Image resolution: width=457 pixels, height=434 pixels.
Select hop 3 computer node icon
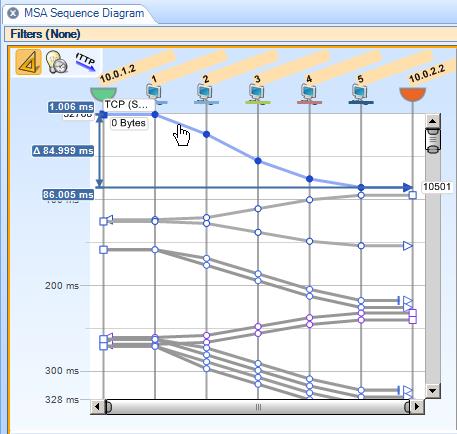pos(257,93)
